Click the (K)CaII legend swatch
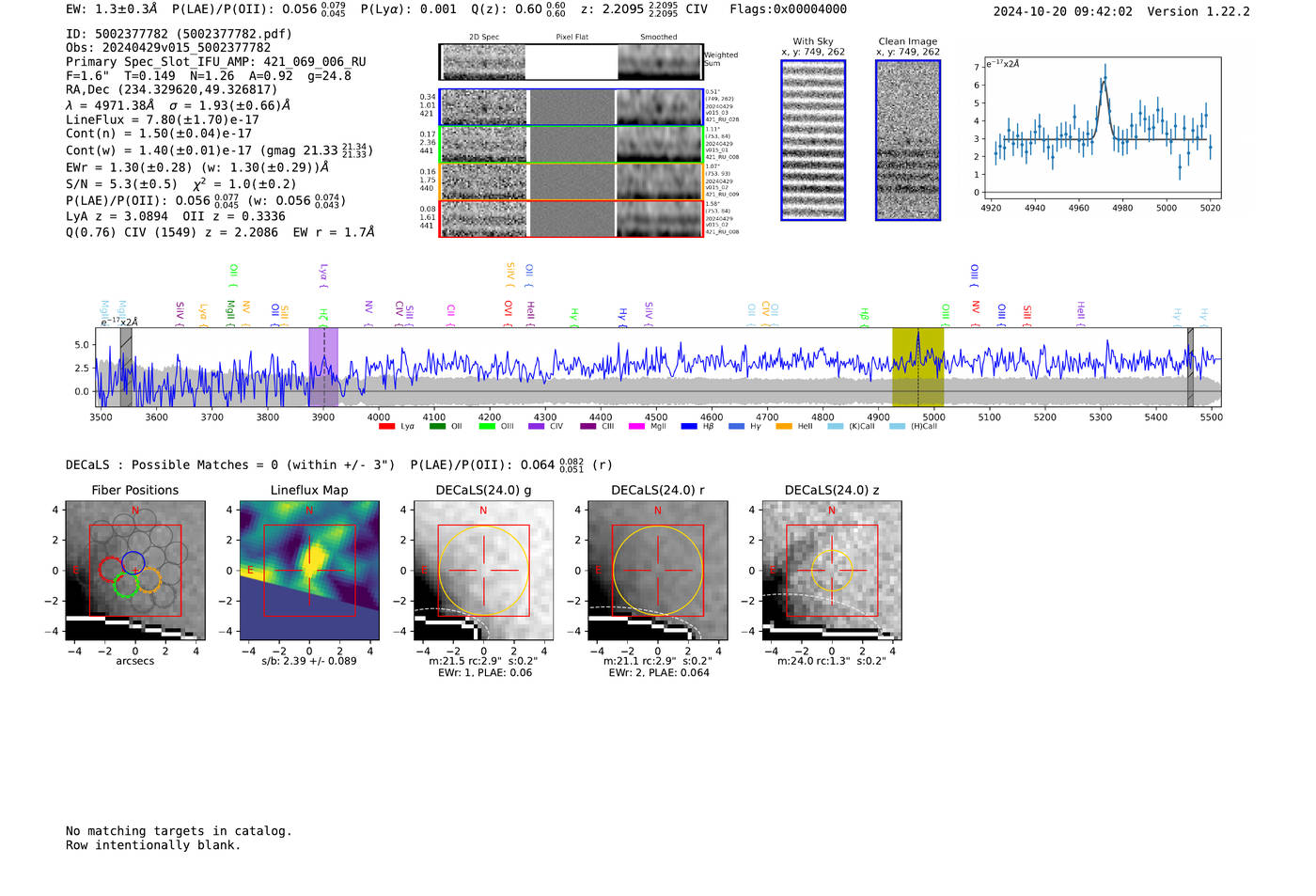Image resolution: width=1316 pixels, height=896 pixels. [835, 427]
